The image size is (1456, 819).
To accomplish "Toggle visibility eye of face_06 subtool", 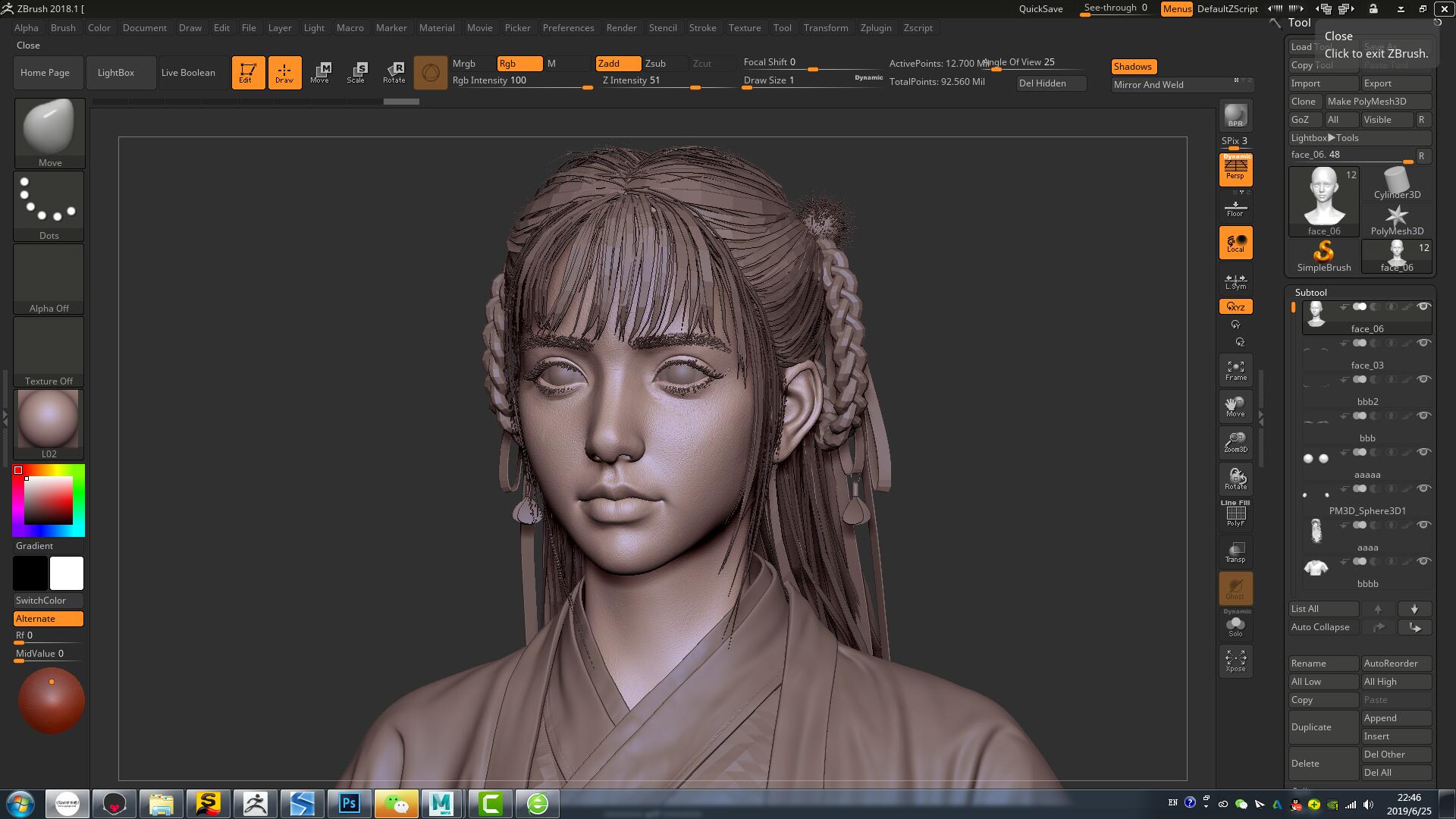I will coord(1423,307).
